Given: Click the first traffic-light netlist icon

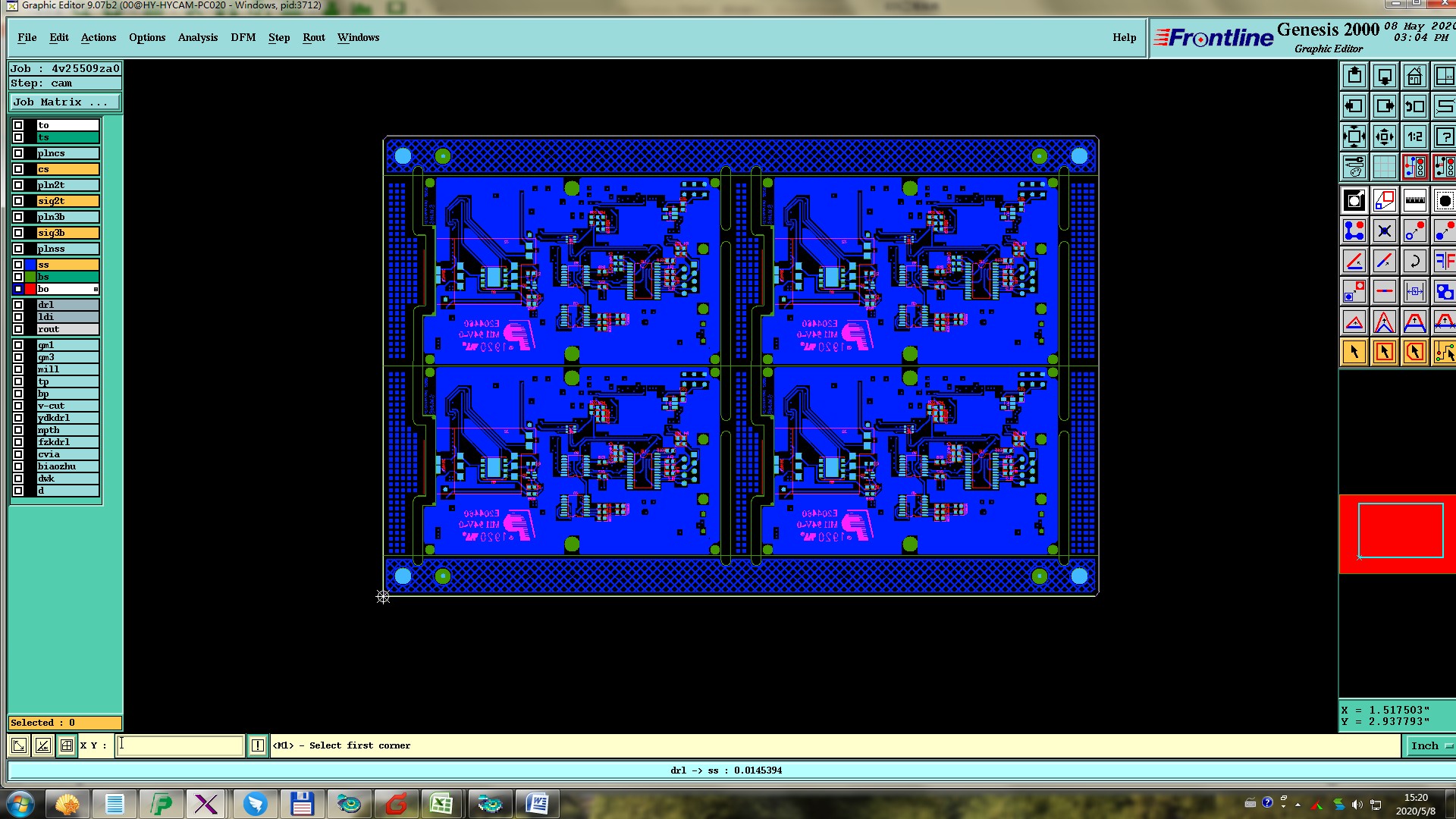Looking at the screenshot, I should pos(1414,166).
